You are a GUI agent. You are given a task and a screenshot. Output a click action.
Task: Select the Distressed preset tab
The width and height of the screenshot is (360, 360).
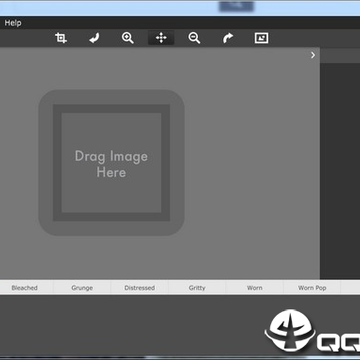click(x=140, y=288)
